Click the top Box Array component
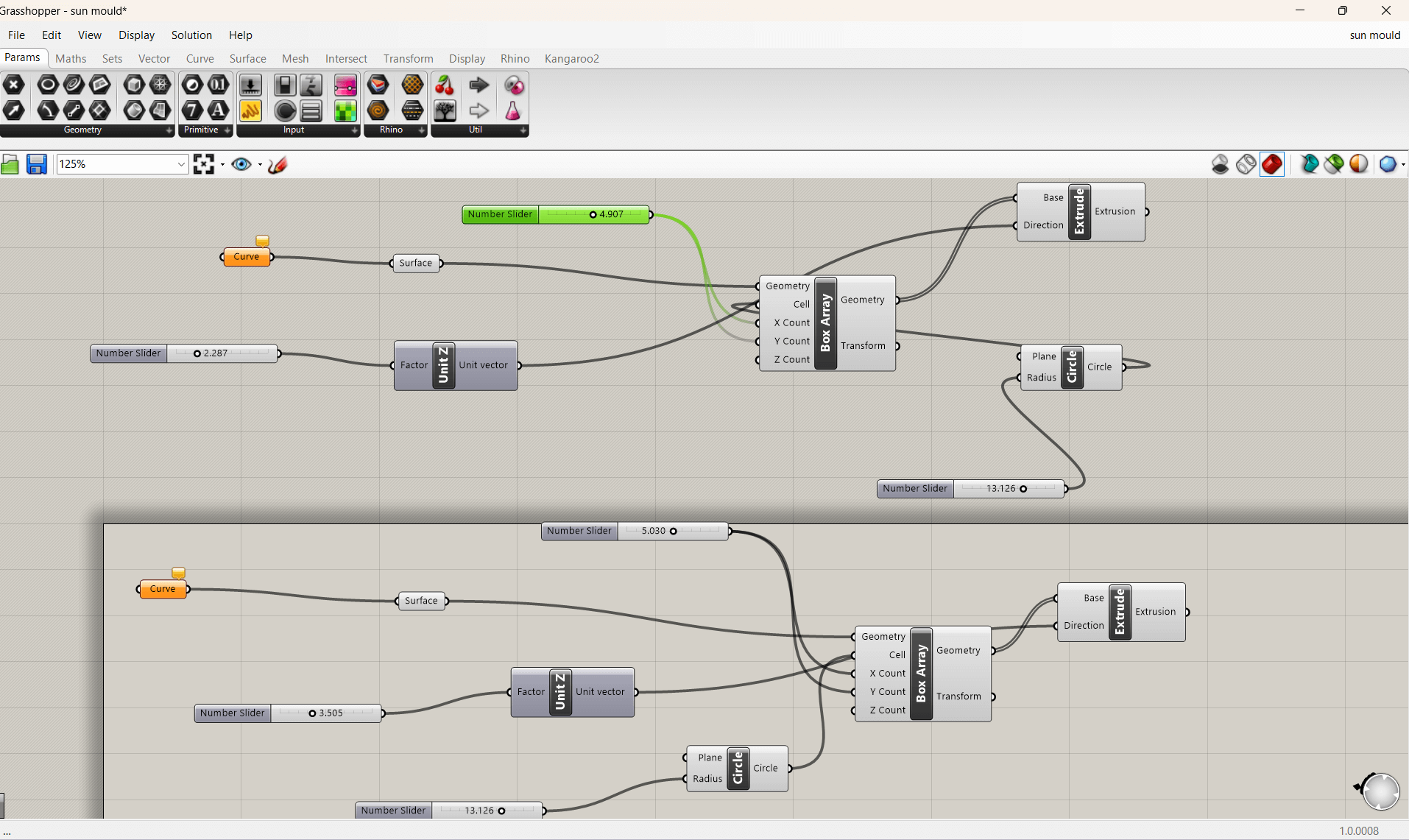Image resolution: width=1409 pixels, height=840 pixels. coord(825,323)
